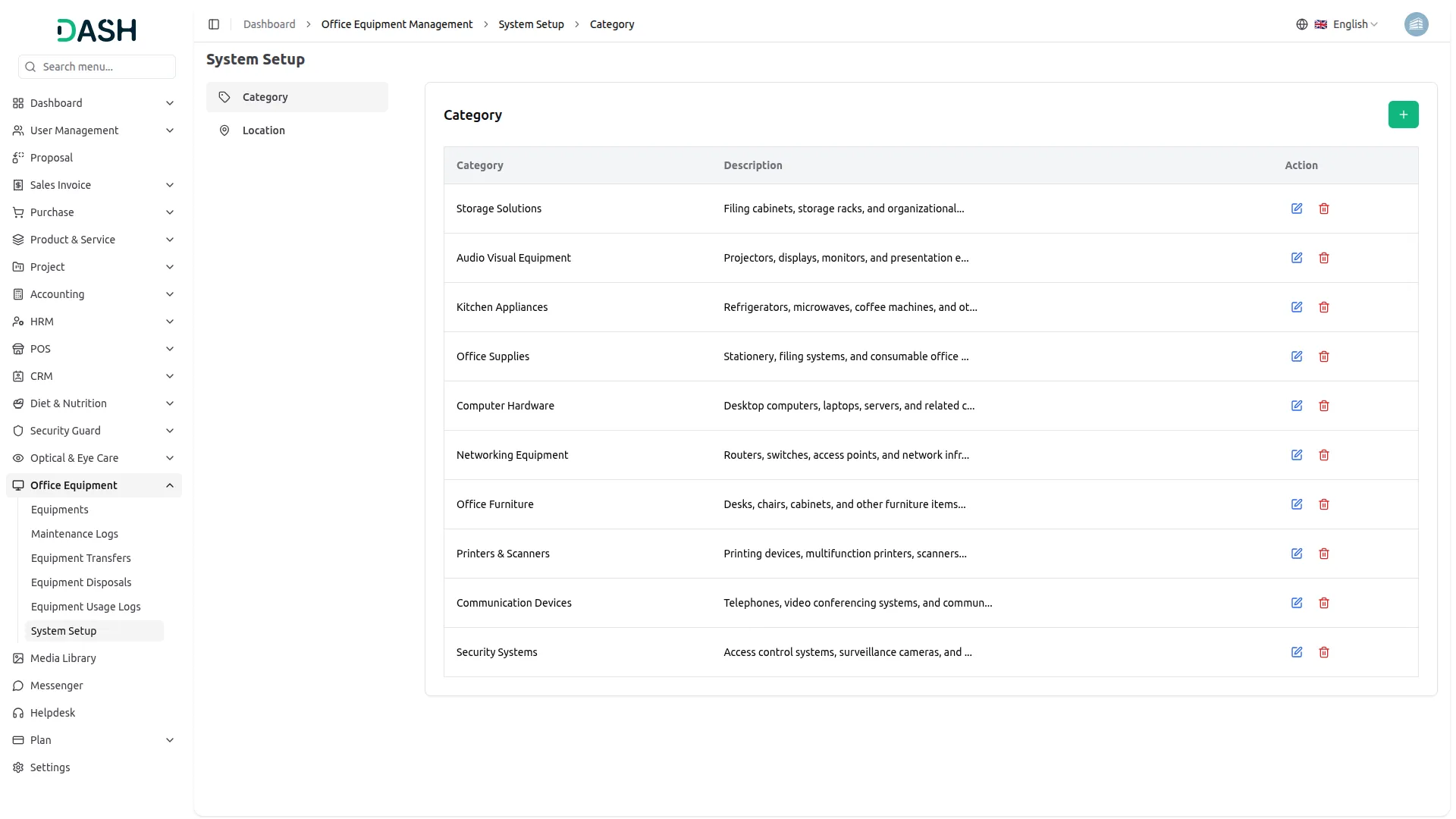The image size is (1456, 819).
Task: Click the user avatar in top right
Action: 1416,24
